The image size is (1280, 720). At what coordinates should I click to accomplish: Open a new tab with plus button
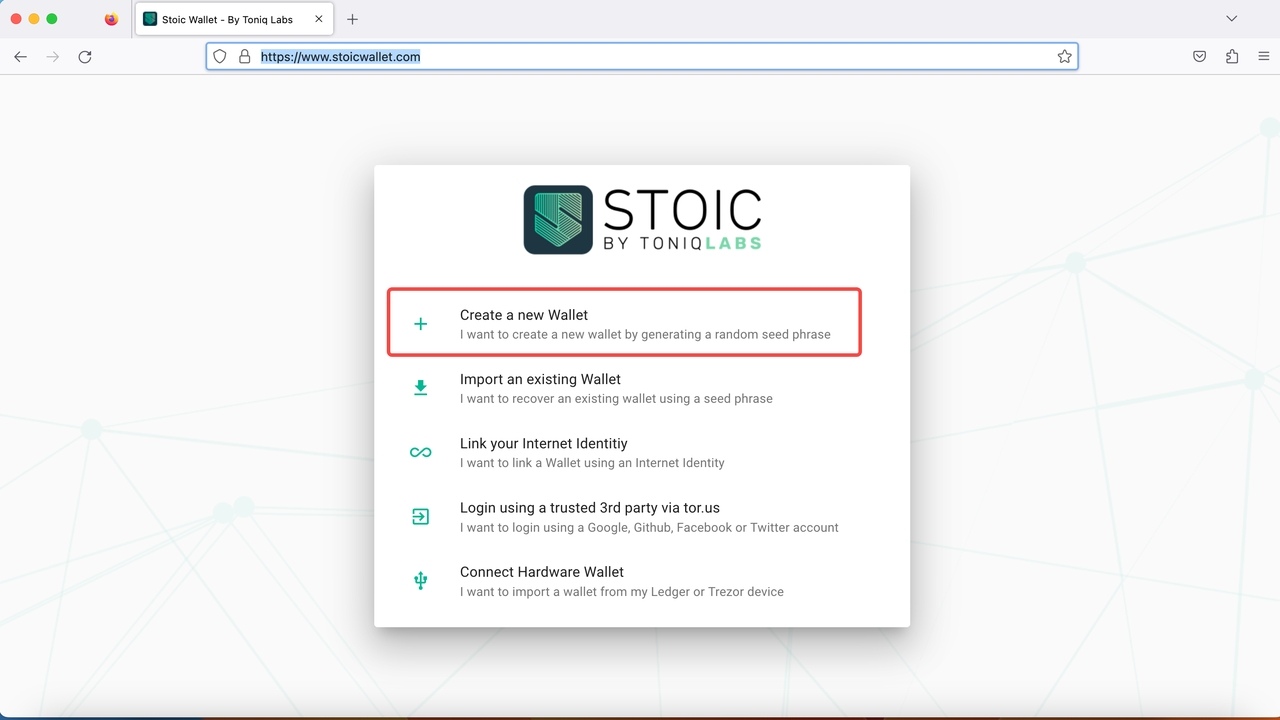click(352, 19)
